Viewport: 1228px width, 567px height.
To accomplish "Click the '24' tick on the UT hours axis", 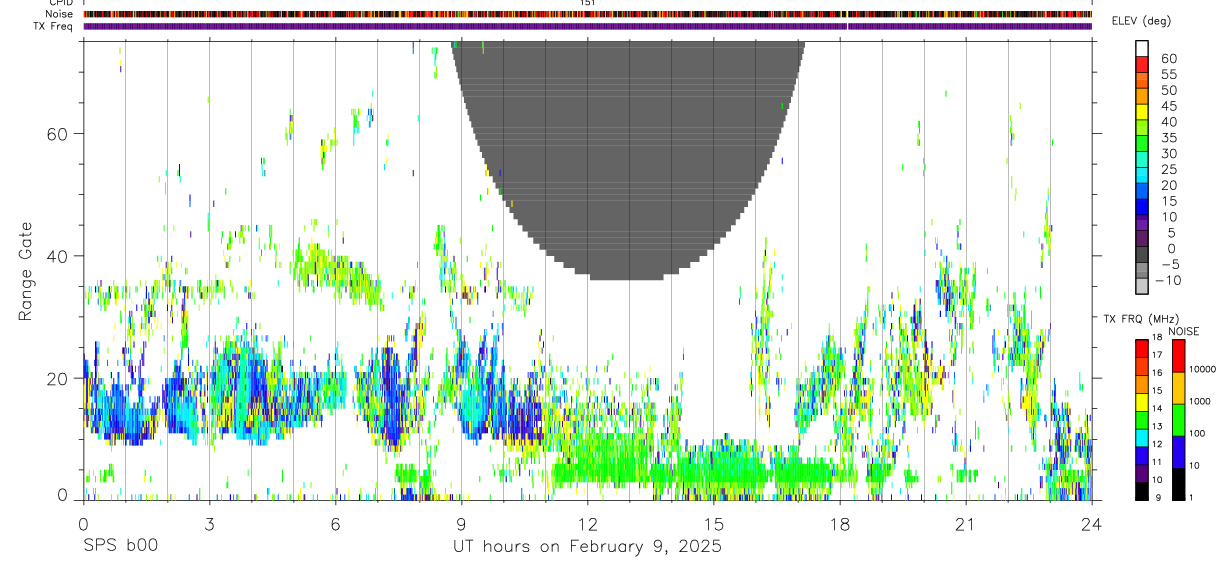I will point(1091,524).
